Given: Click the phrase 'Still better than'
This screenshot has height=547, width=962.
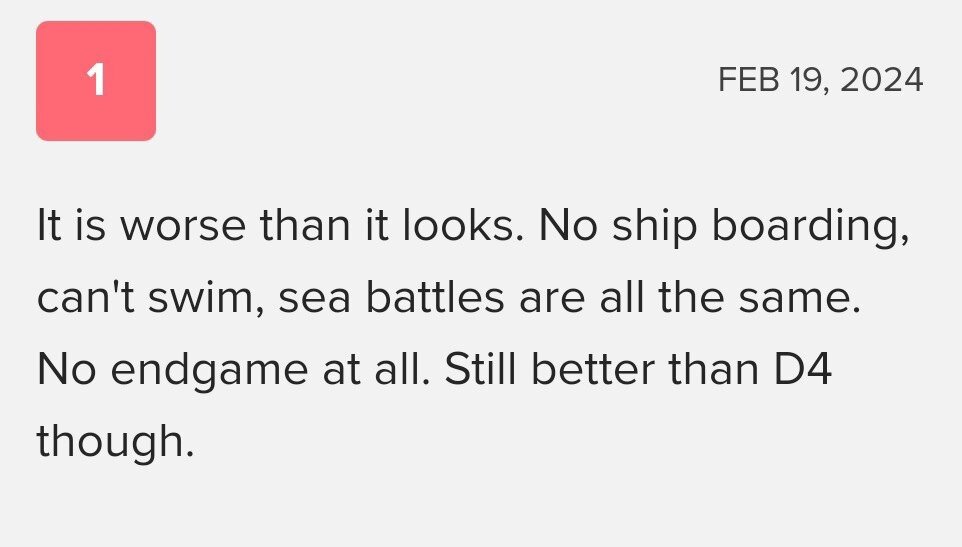Looking at the screenshot, I should (x=602, y=370).
